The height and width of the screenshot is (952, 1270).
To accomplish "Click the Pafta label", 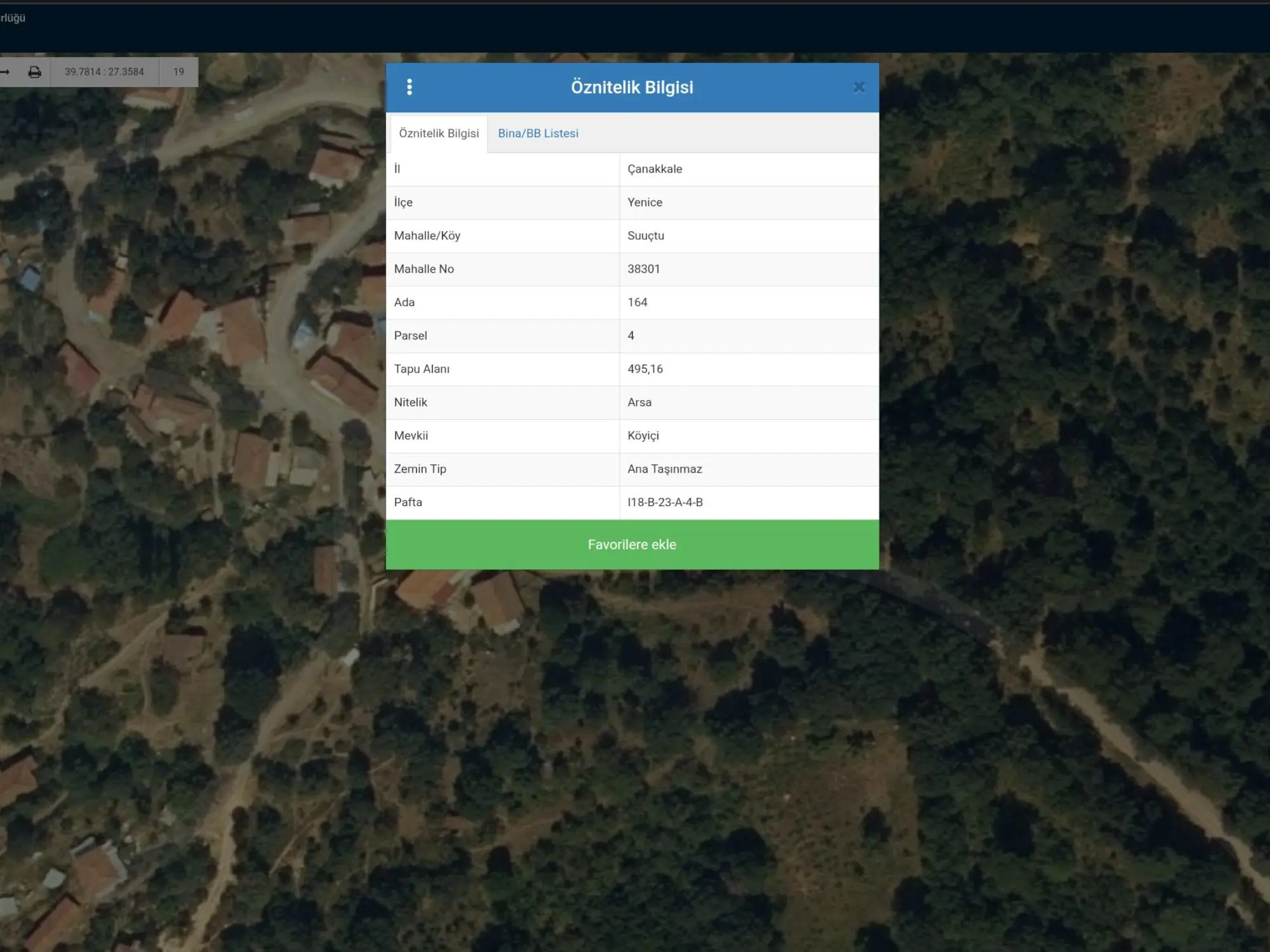I will point(408,502).
